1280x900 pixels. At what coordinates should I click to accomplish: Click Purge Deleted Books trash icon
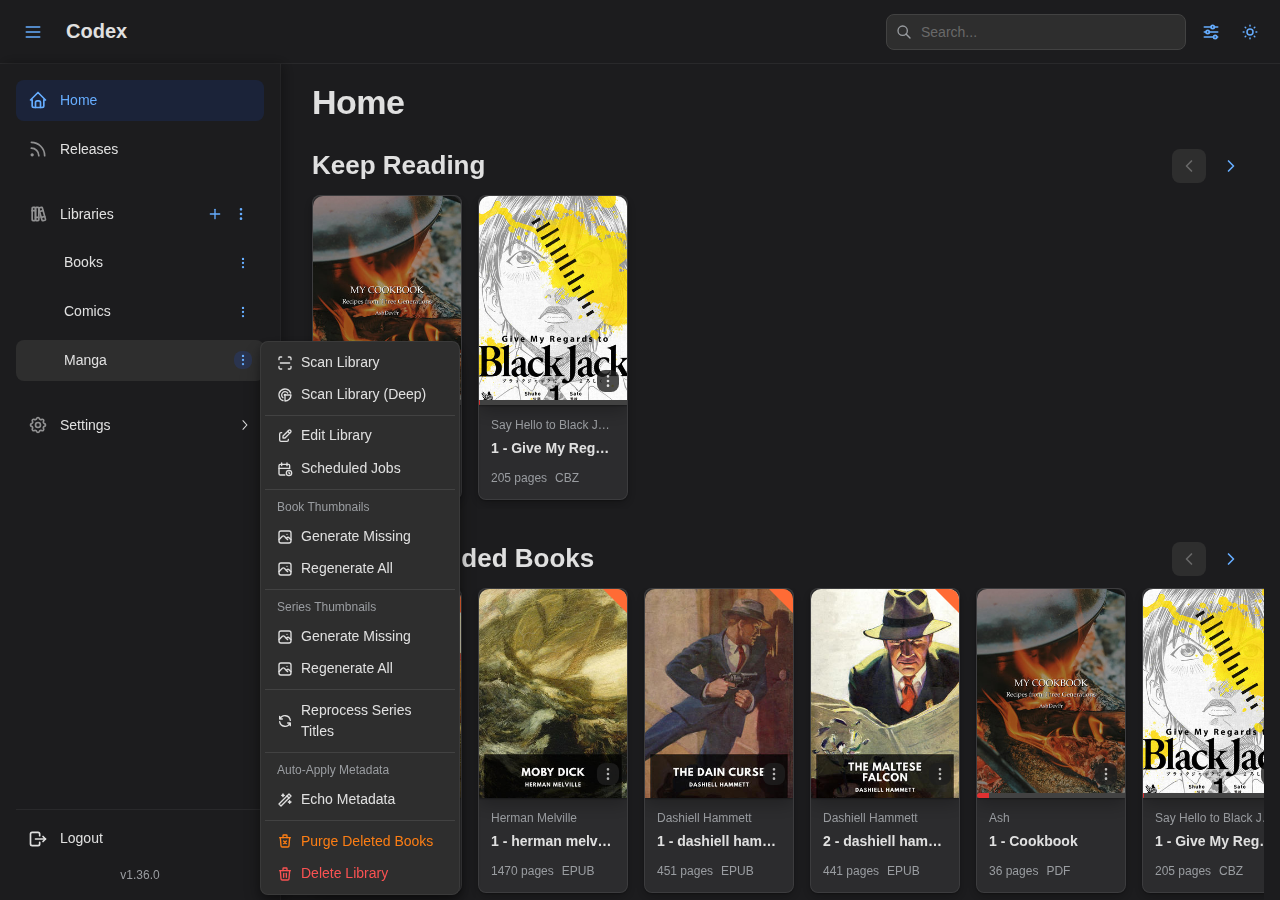[x=285, y=842]
